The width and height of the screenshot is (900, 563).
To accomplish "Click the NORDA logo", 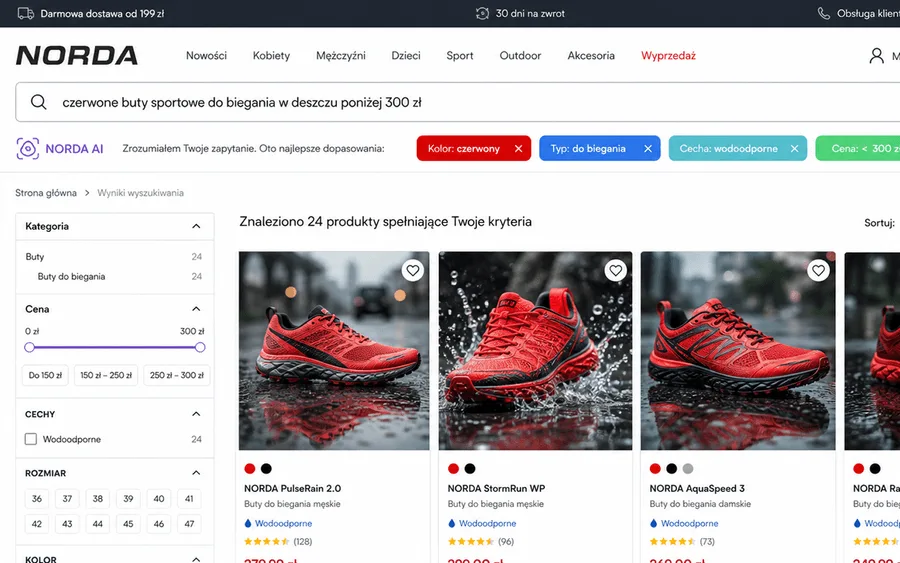I will pos(76,56).
